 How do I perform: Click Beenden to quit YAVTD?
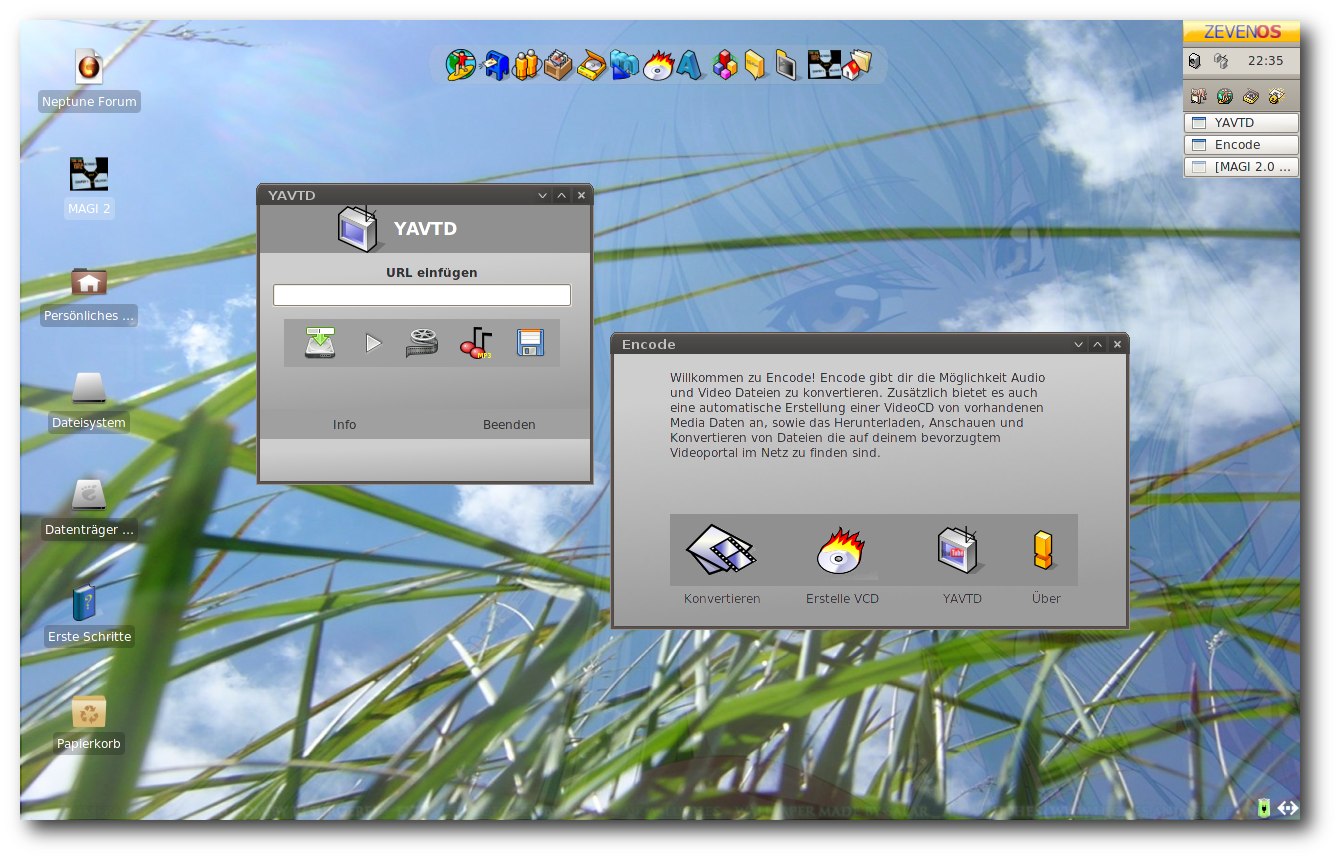click(509, 425)
